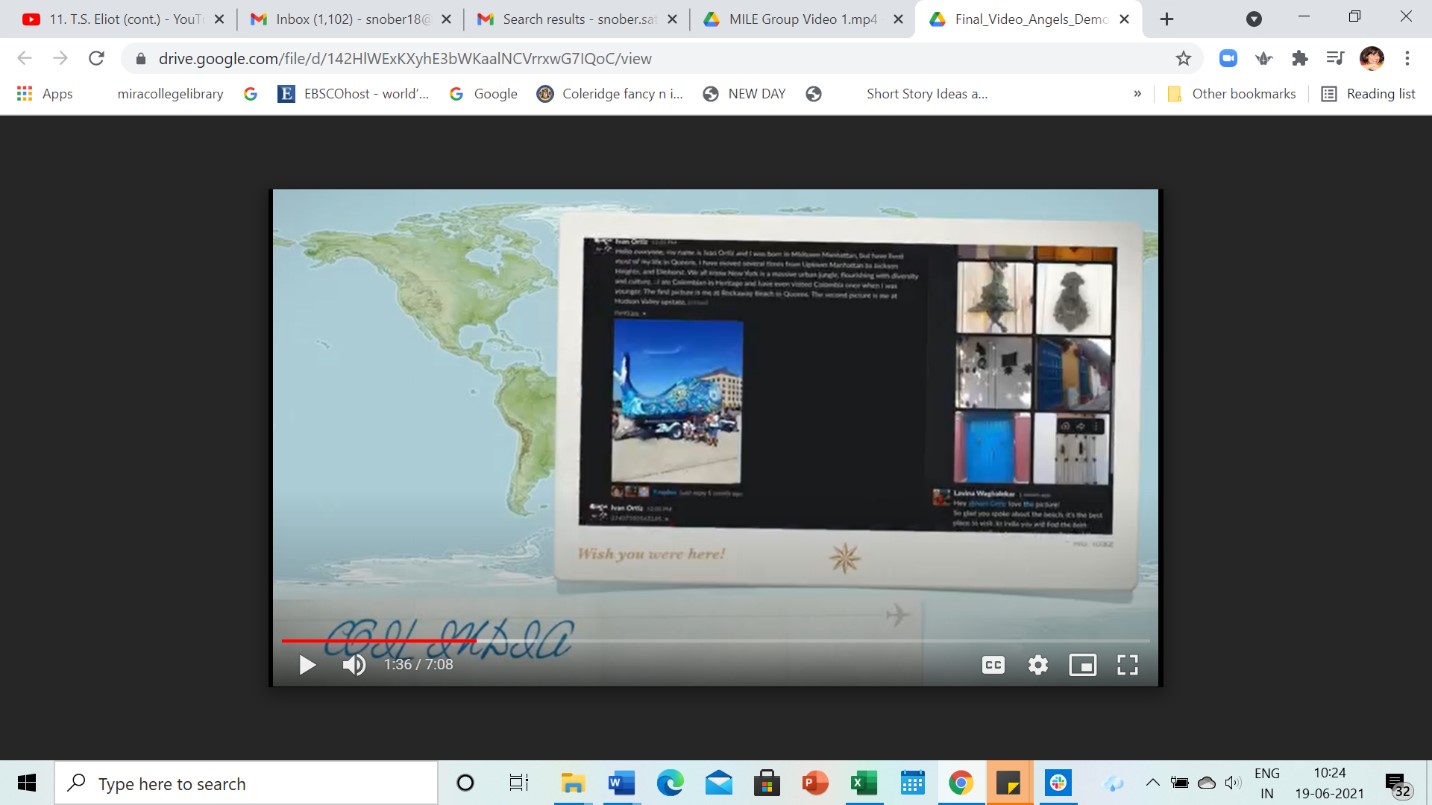Enter fullscreen video mode
Screen dimensions: 1432x805
[x=1127, y=665]
